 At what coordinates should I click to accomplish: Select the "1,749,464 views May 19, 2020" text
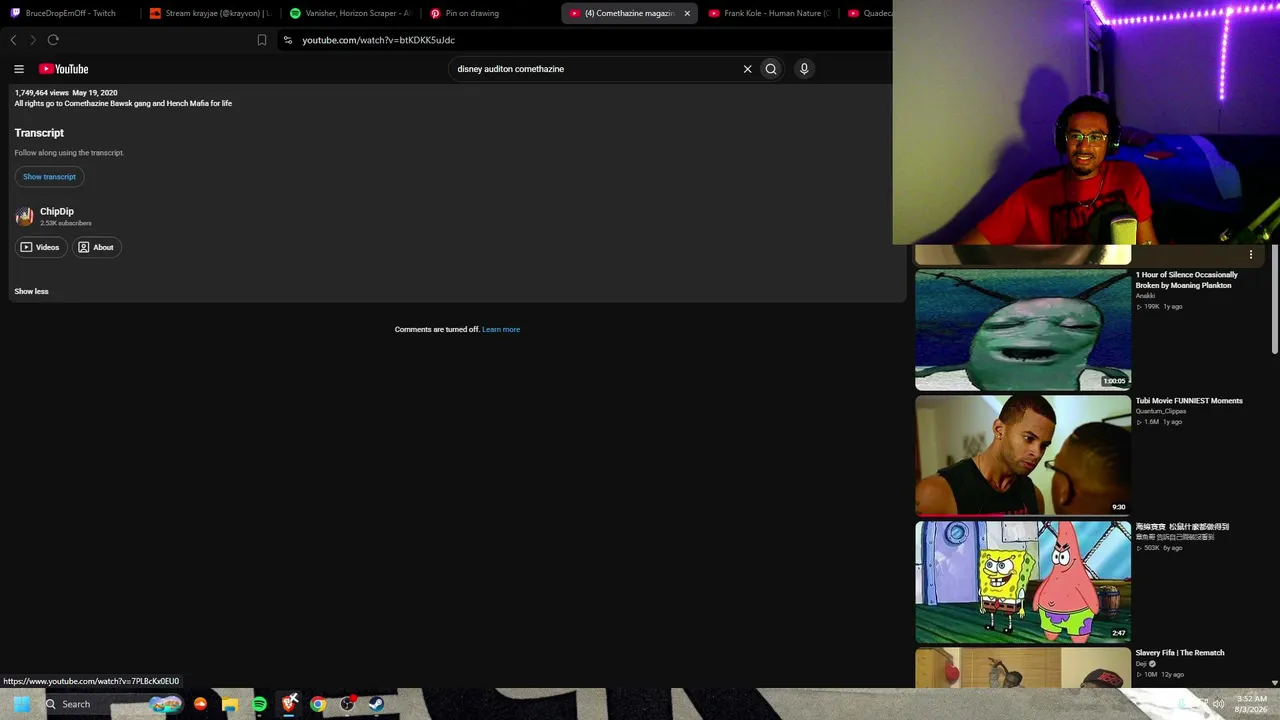[66, 93]
